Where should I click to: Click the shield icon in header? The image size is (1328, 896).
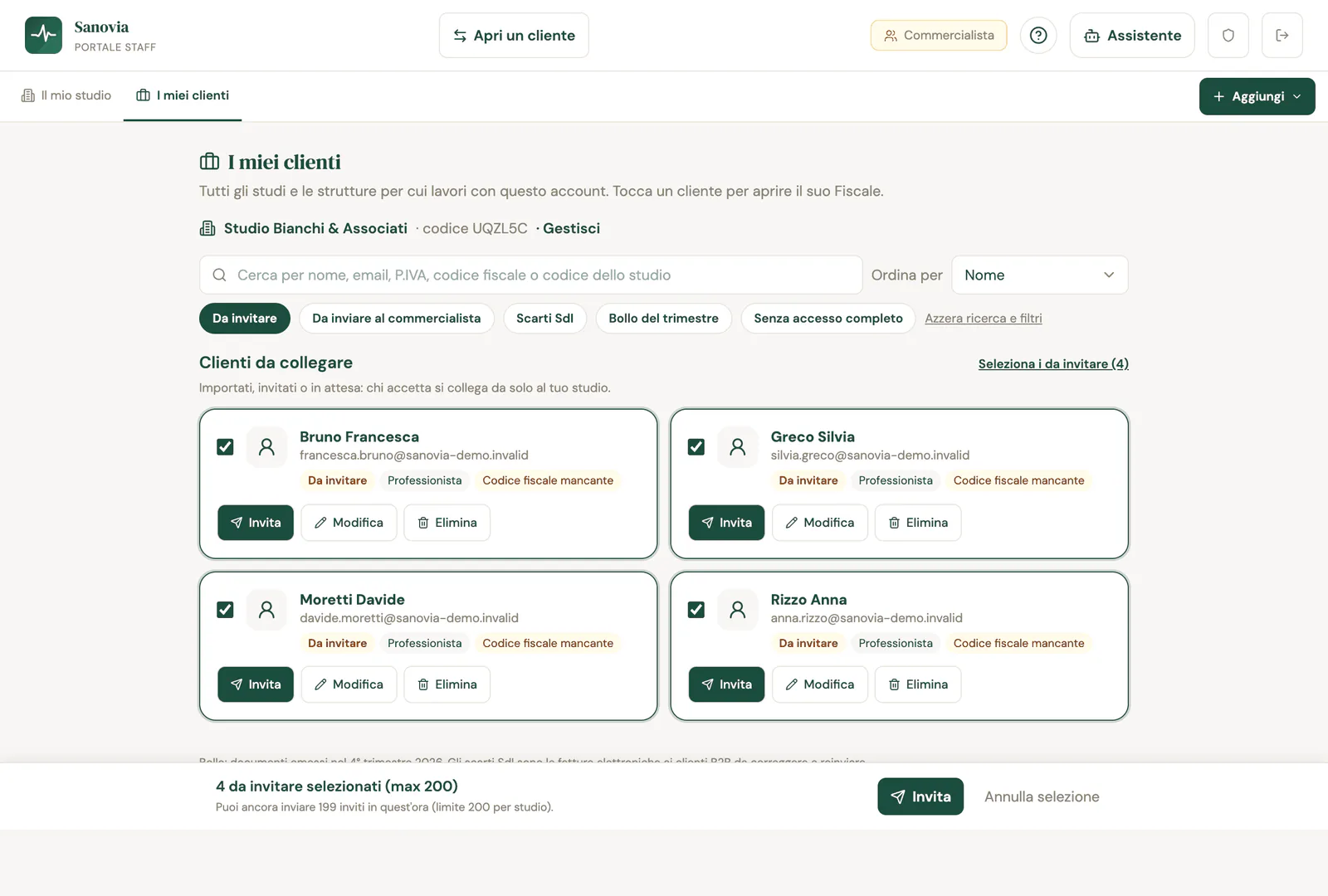(1228, 36)
